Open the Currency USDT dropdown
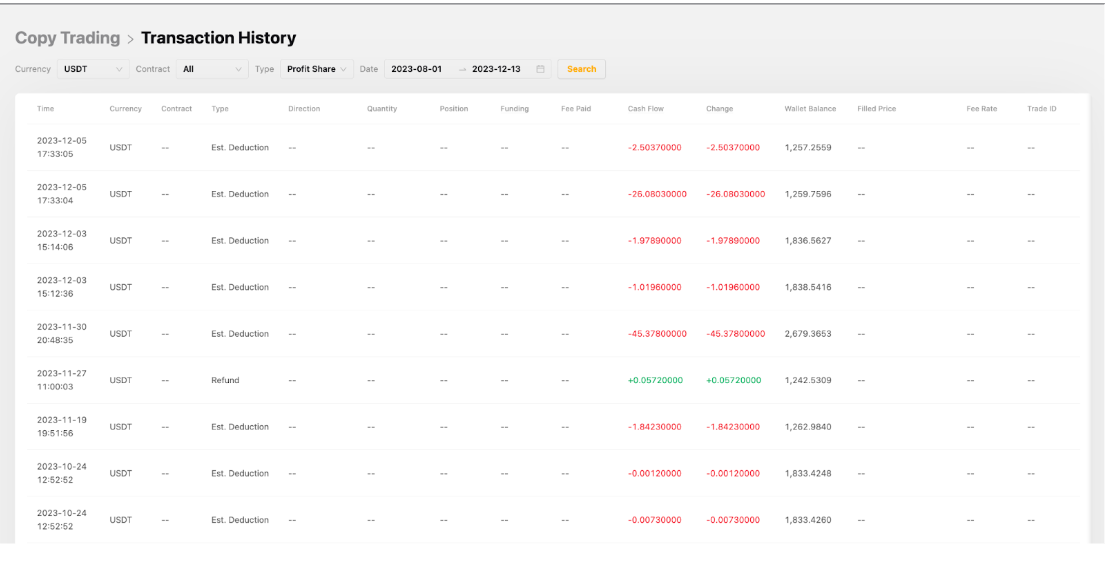 click(92, 69)
